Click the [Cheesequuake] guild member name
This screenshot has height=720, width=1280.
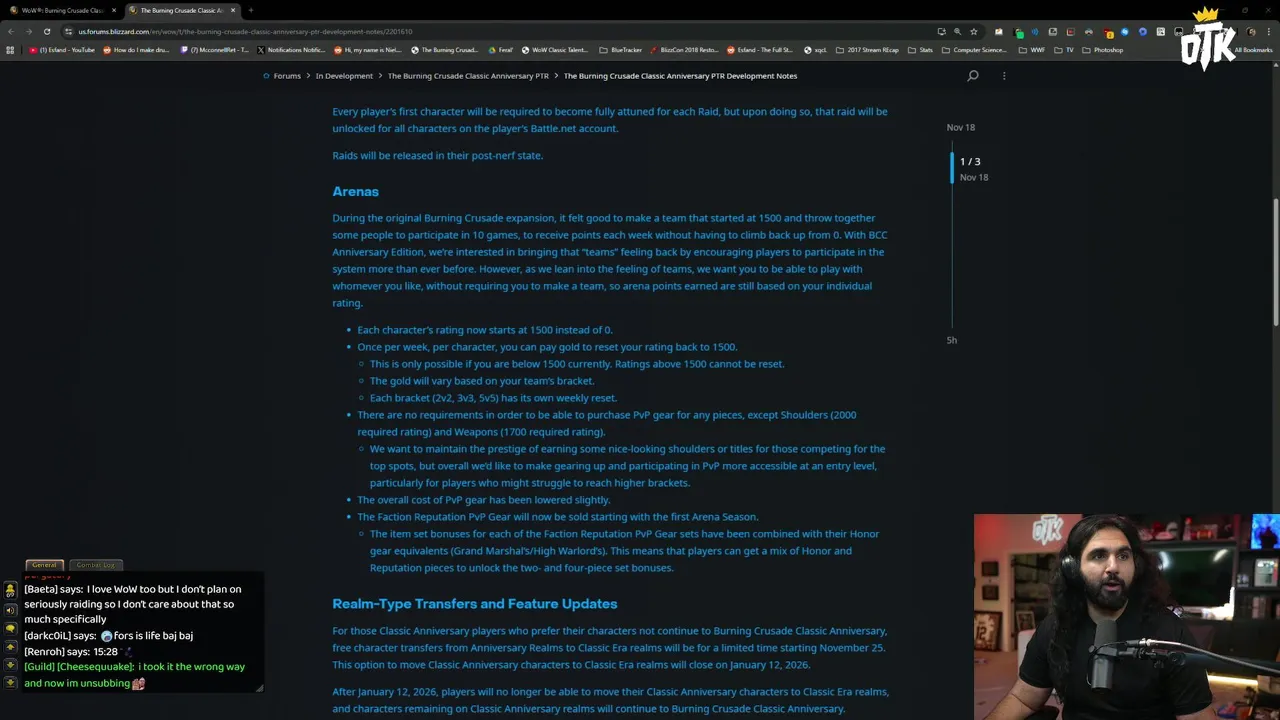coord(95,667)
